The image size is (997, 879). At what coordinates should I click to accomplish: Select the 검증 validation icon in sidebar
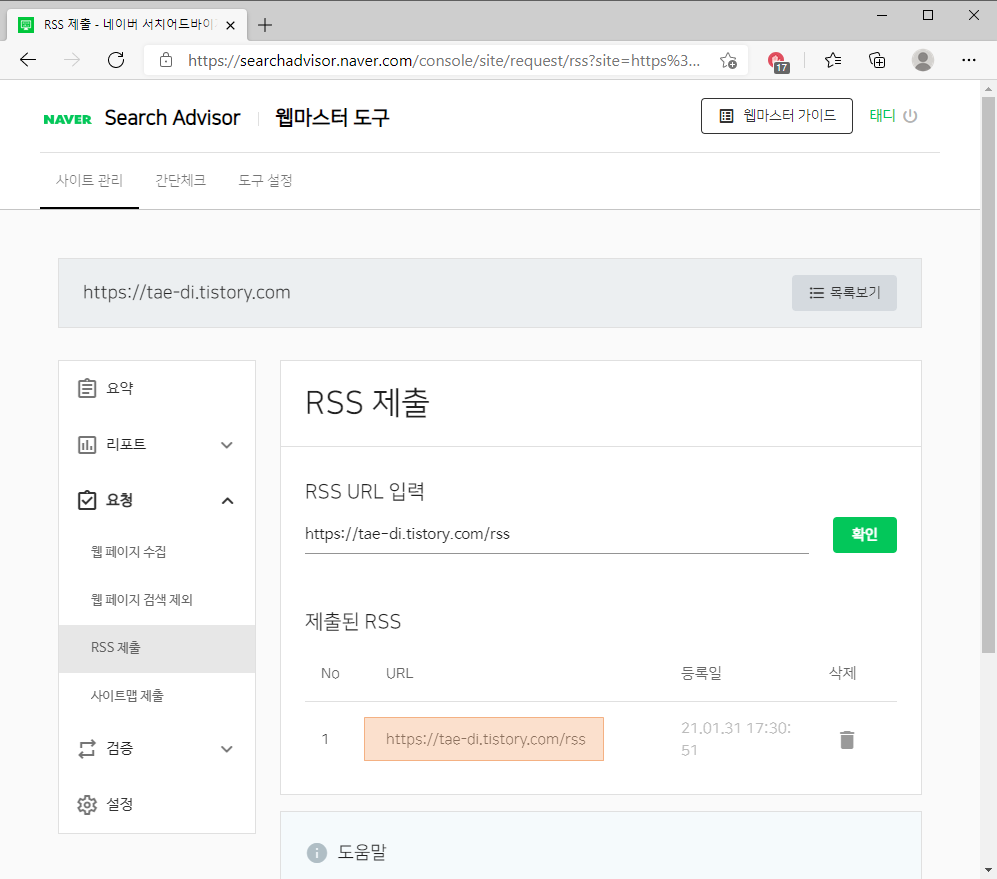point(87,748)
